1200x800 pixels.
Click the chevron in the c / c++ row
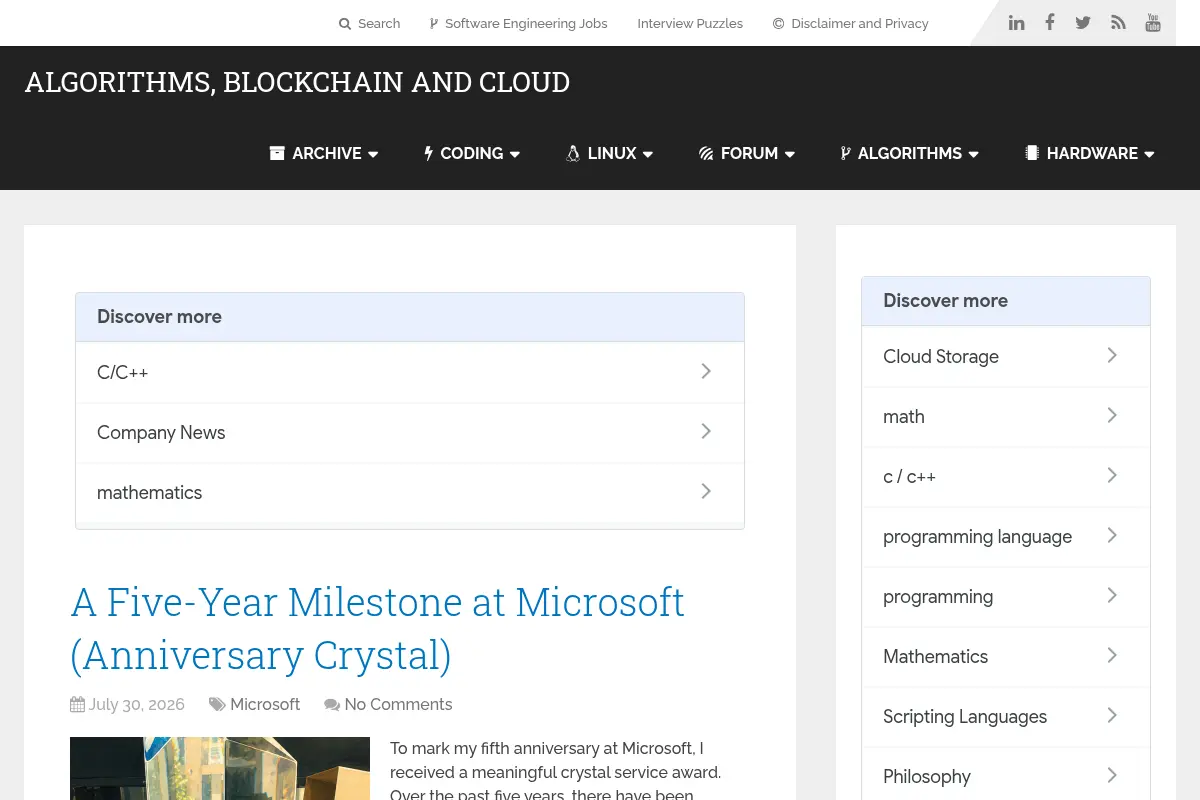point(1112,475)
